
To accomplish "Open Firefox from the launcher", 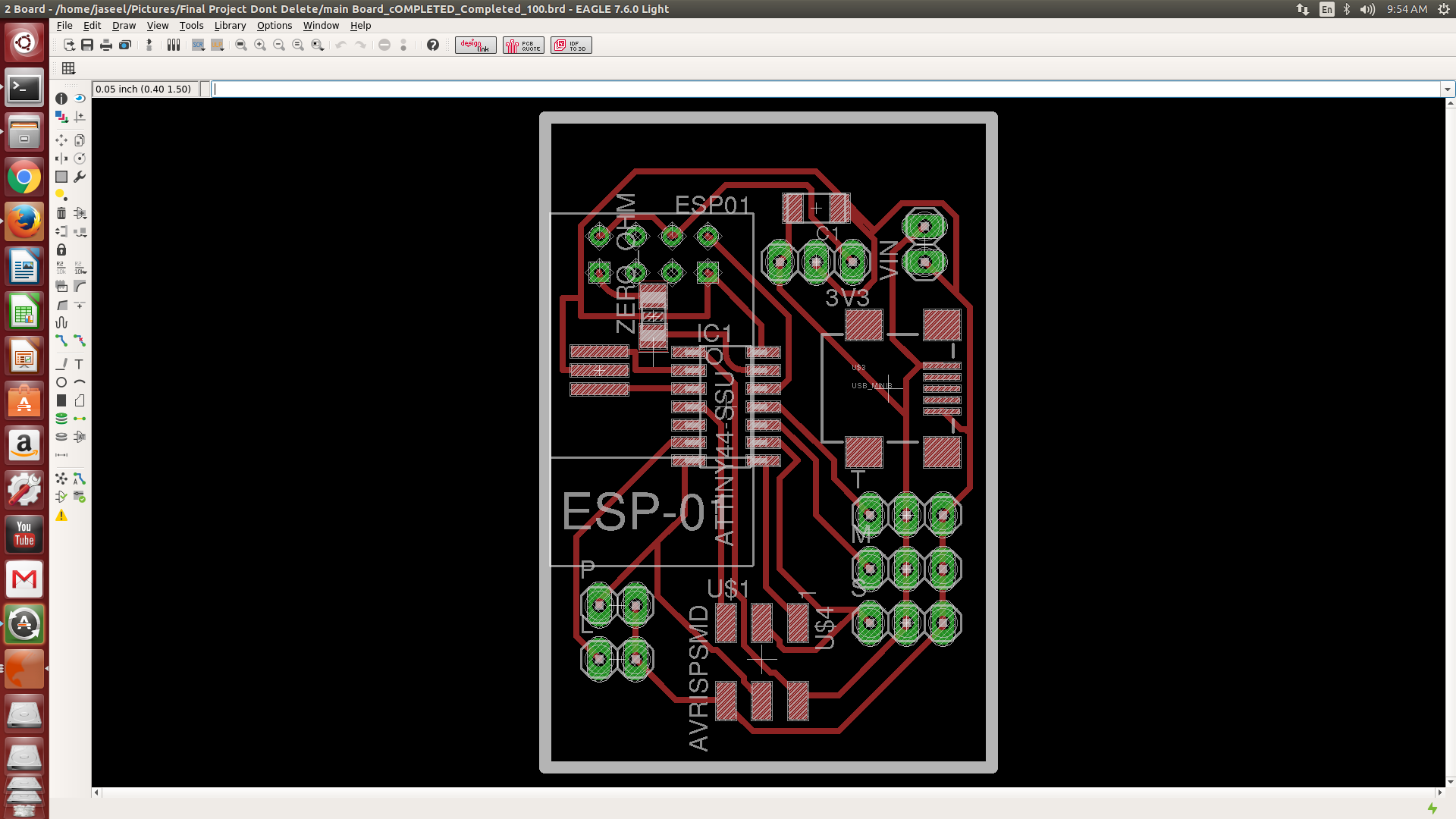I will point(24,222).
